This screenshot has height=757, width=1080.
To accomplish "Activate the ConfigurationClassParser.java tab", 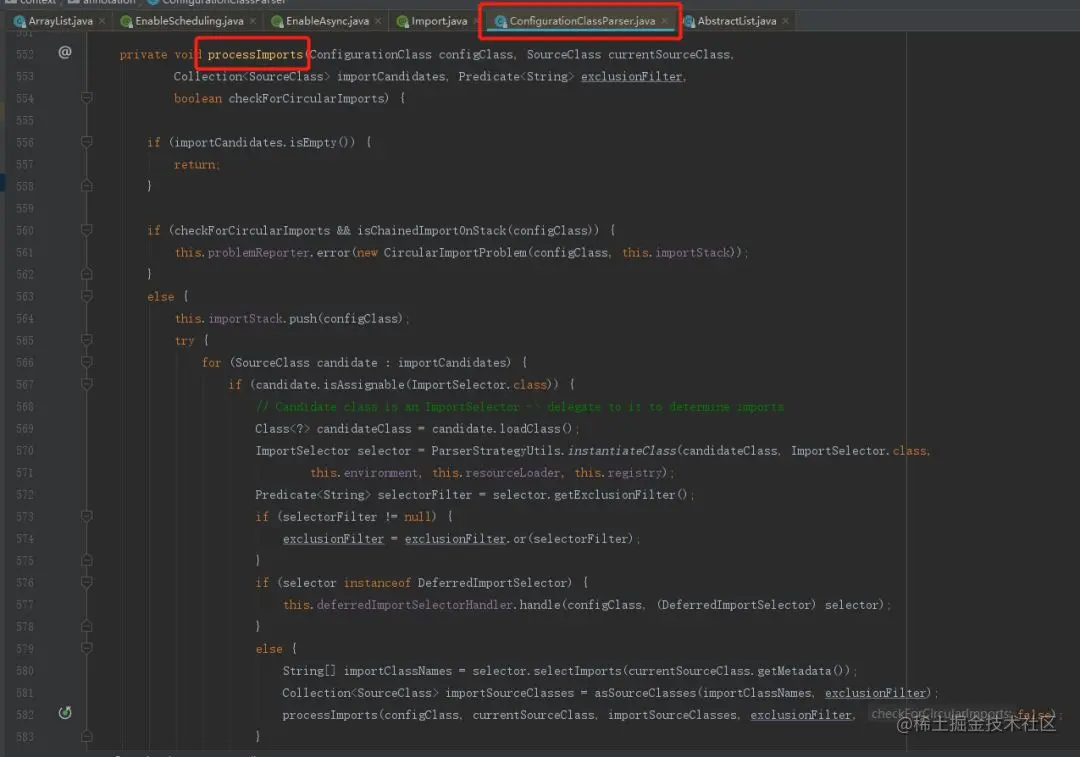I will (x=582, y=21).
